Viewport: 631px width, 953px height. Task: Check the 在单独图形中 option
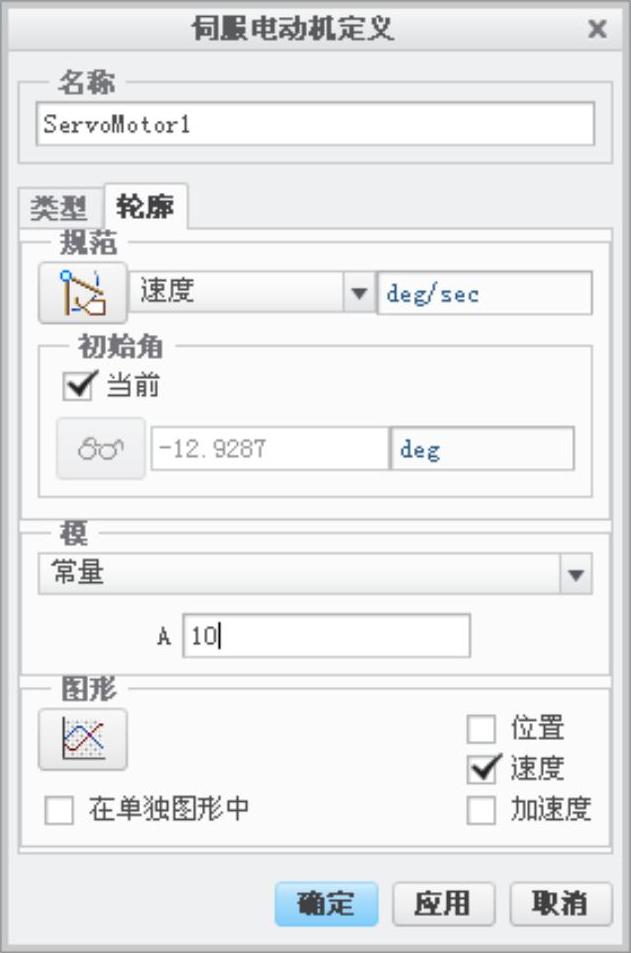pos(59,810)
